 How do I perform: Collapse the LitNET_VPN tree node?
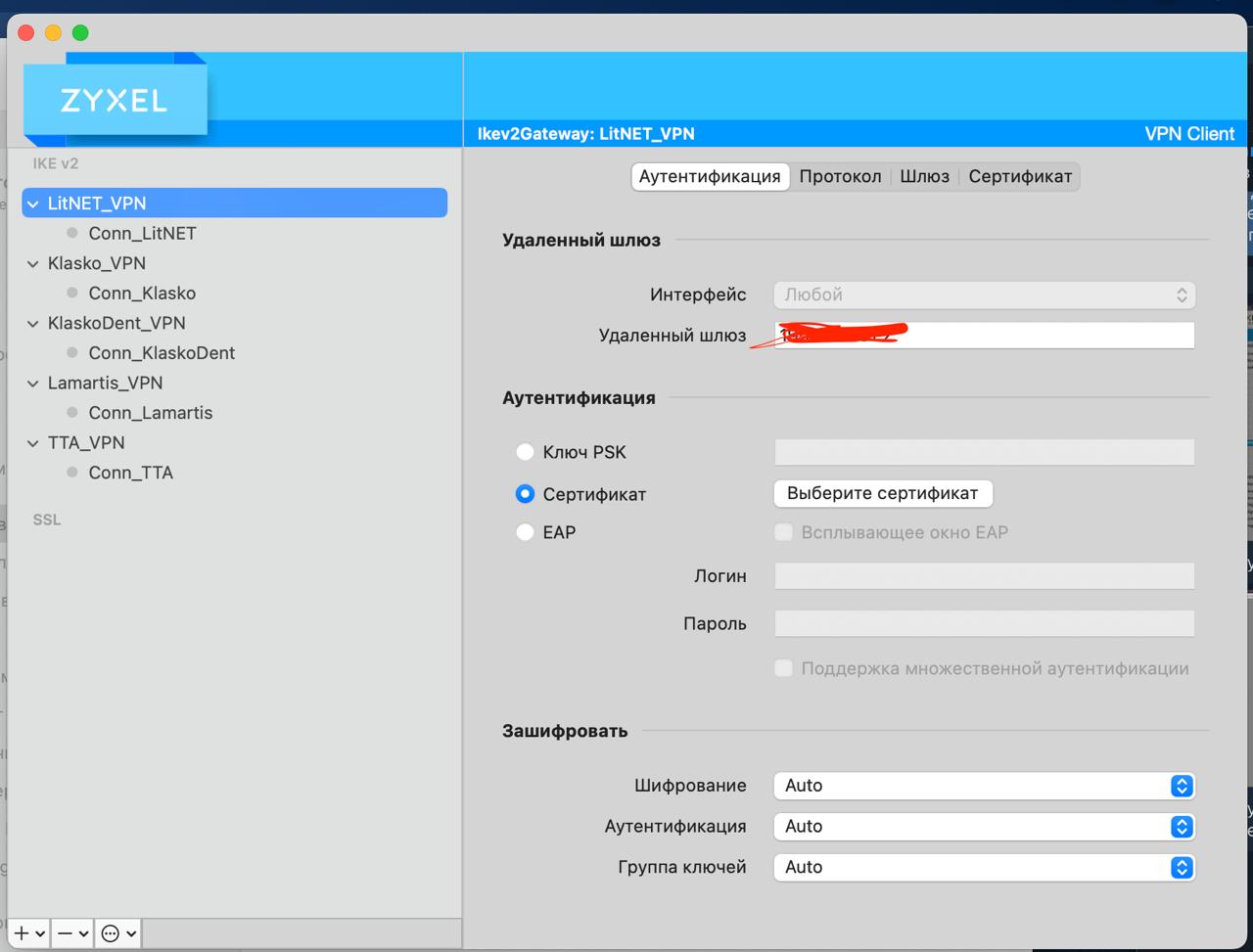click(33, 204)
